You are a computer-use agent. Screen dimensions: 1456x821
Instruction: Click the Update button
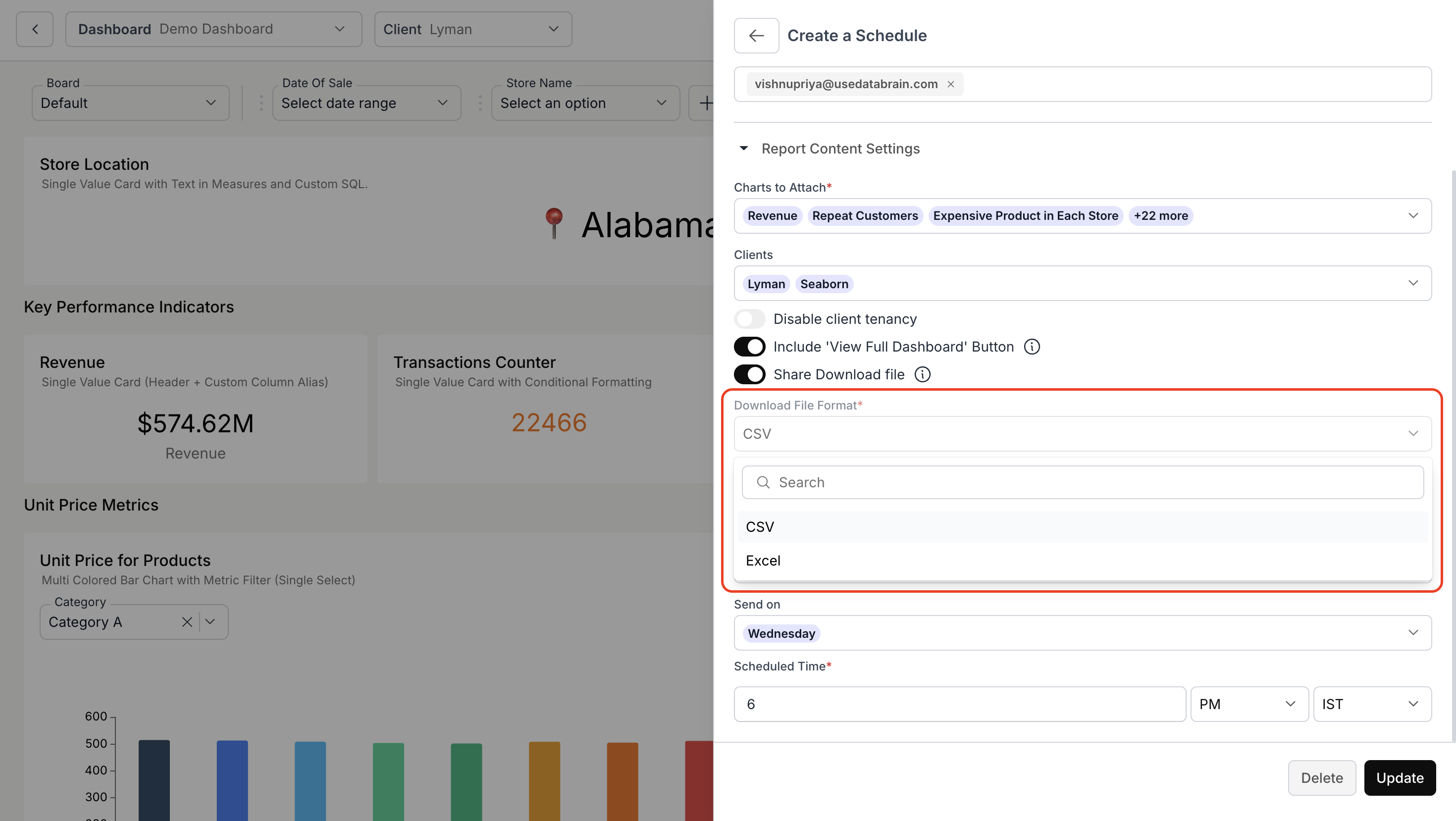click(1399, 777)
